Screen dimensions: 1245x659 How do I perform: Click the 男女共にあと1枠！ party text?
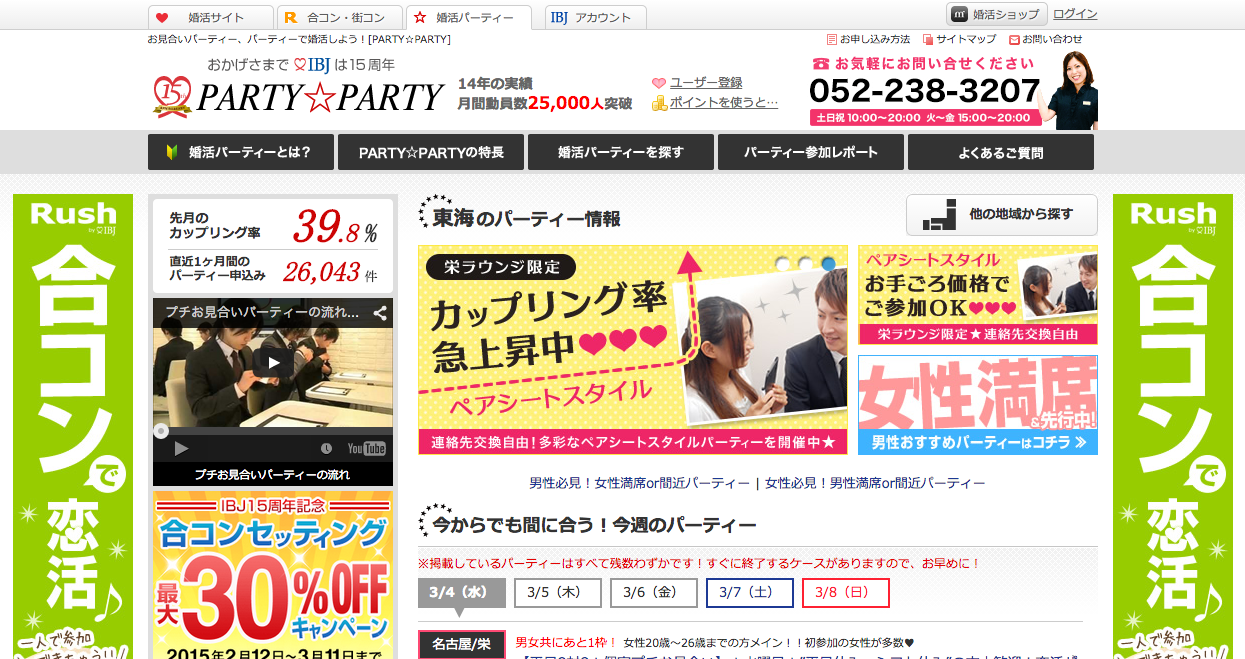click(x=566, y=642)
